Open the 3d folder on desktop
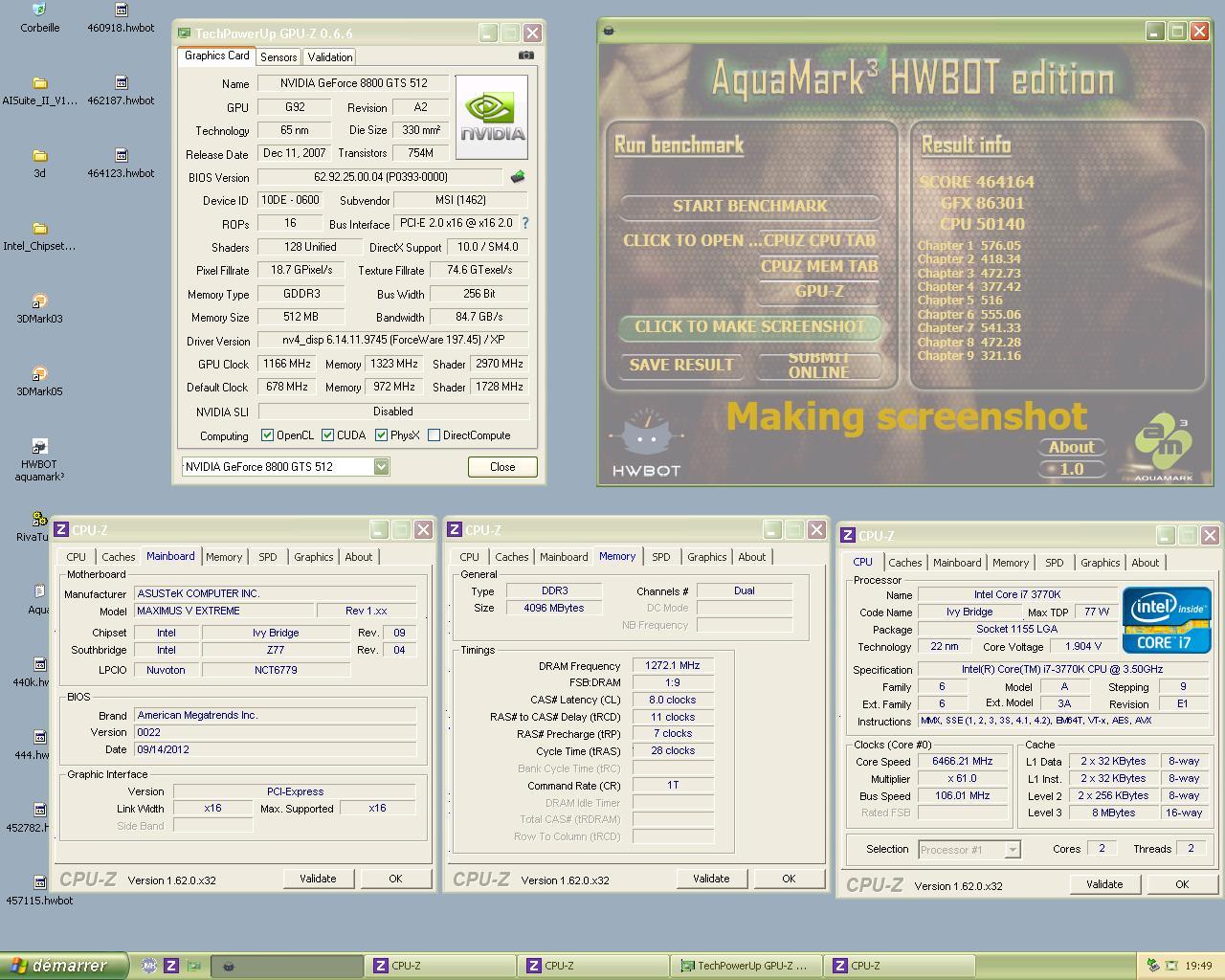 (x=39, y=156)
